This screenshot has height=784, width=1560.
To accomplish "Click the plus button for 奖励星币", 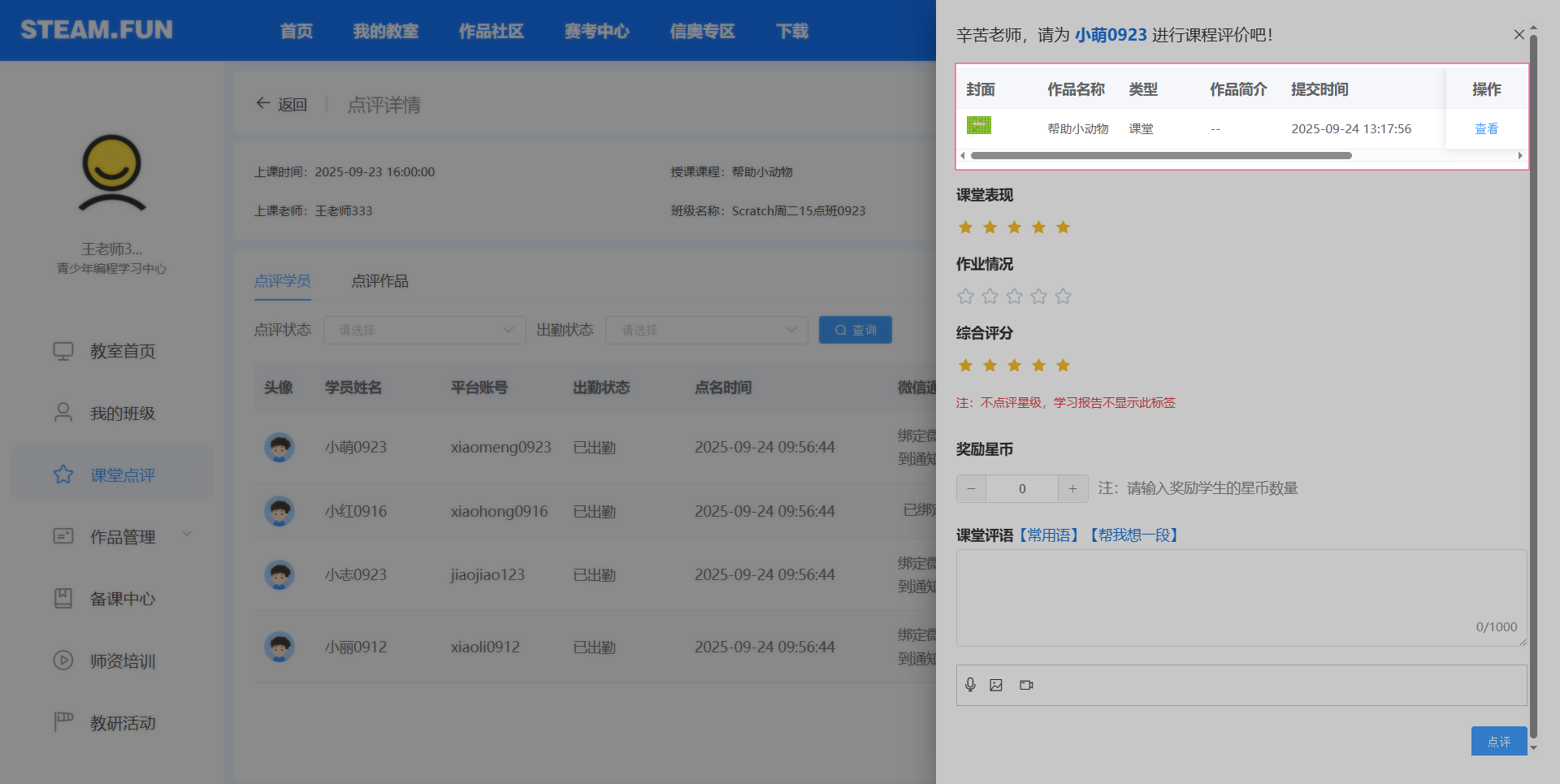I will (x=1072, y=488).
